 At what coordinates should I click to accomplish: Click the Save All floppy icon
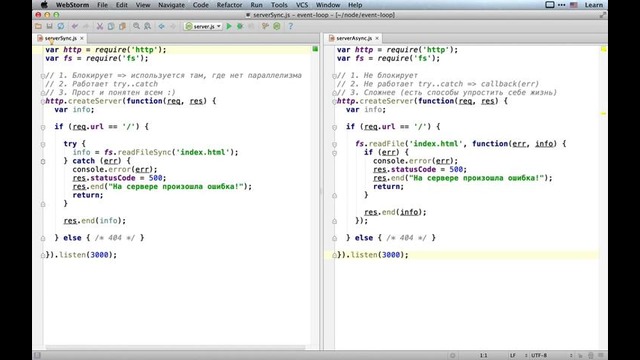(49, 26)
